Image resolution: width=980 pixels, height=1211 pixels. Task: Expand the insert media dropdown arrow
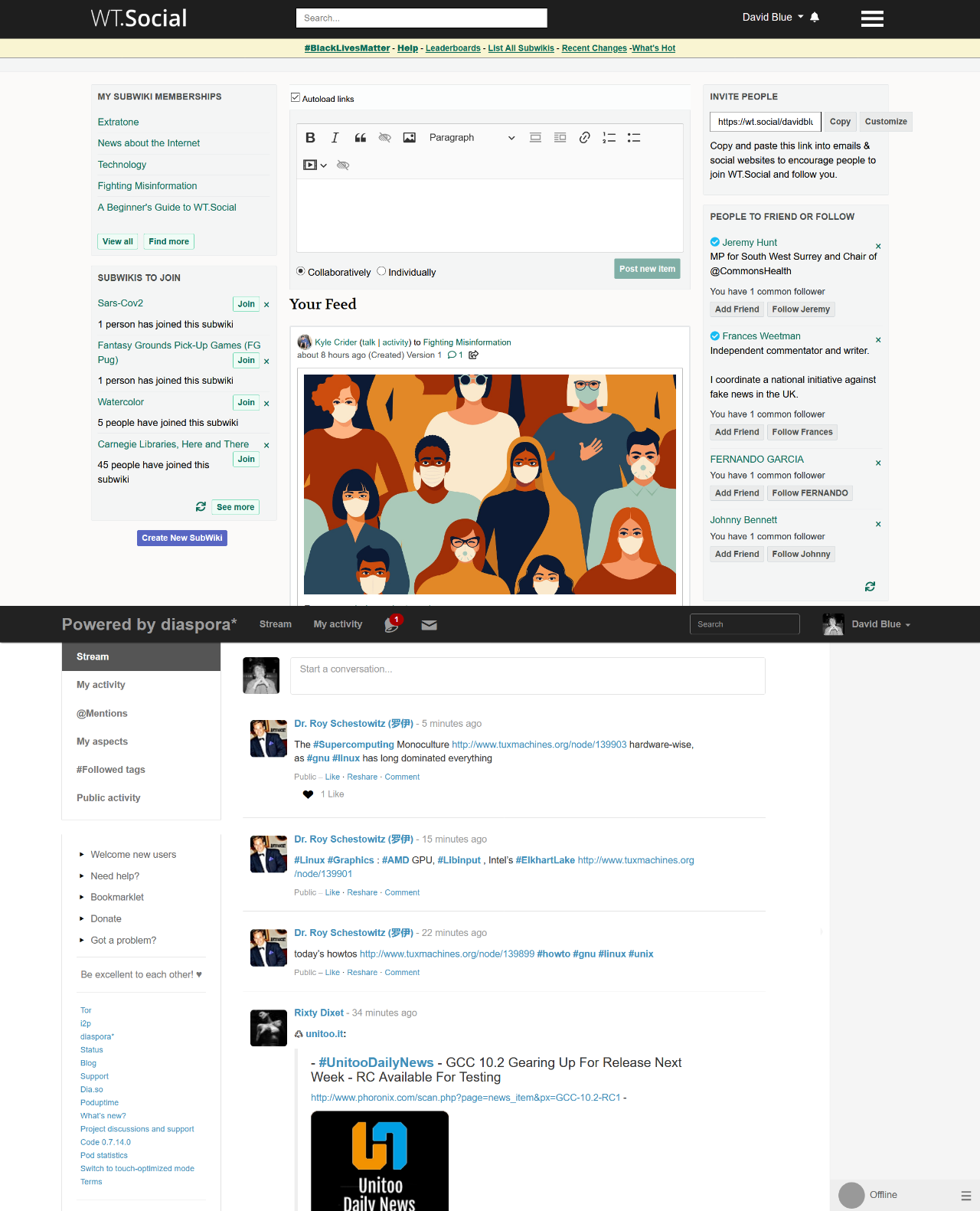coord(324,165)
